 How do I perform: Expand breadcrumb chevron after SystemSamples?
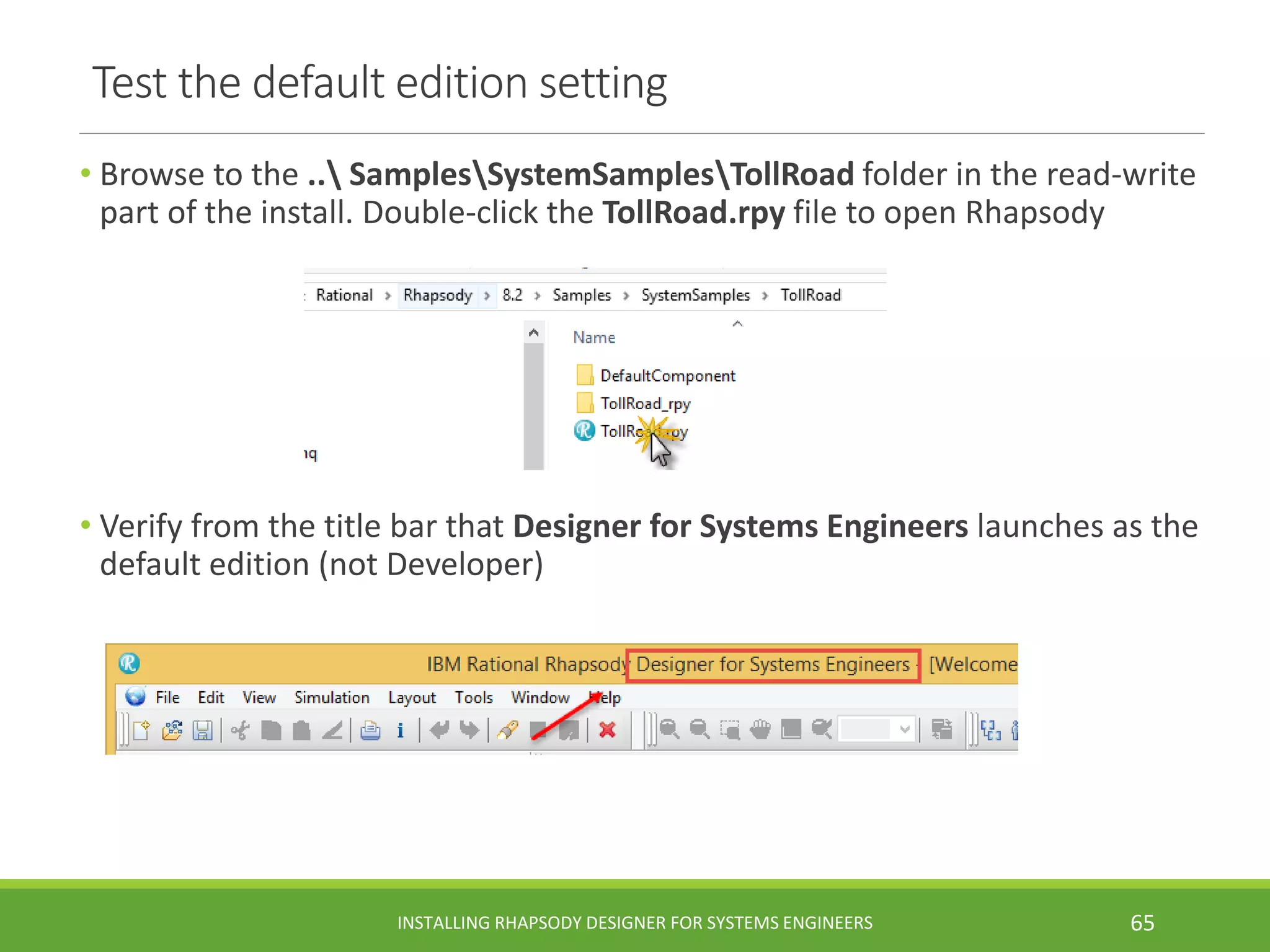point(765,296)
